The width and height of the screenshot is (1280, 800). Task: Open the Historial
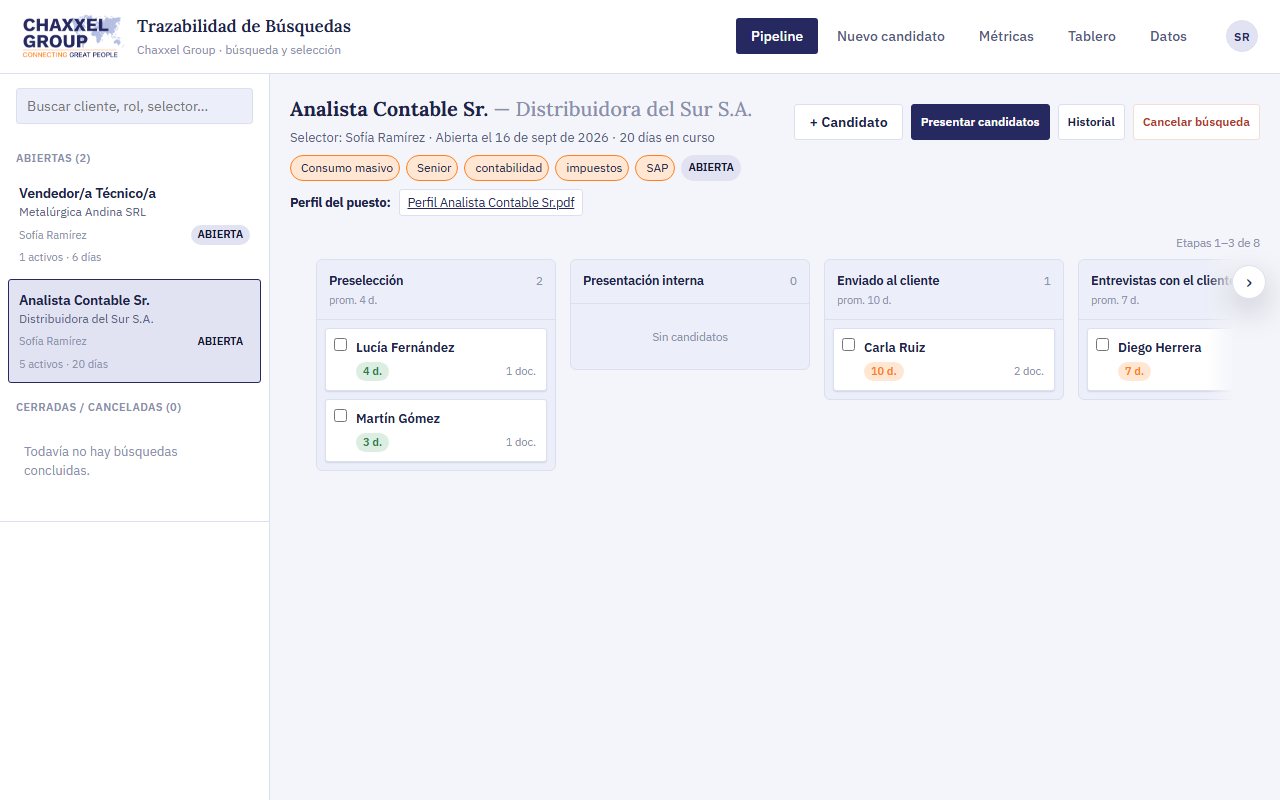click(1091, 122)
